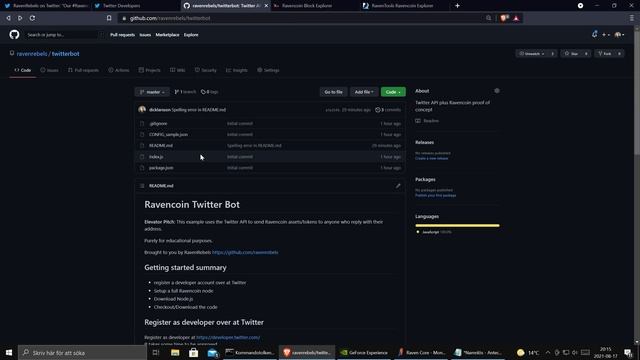Open the ravenrebels owner link

[x=32, y=53]
